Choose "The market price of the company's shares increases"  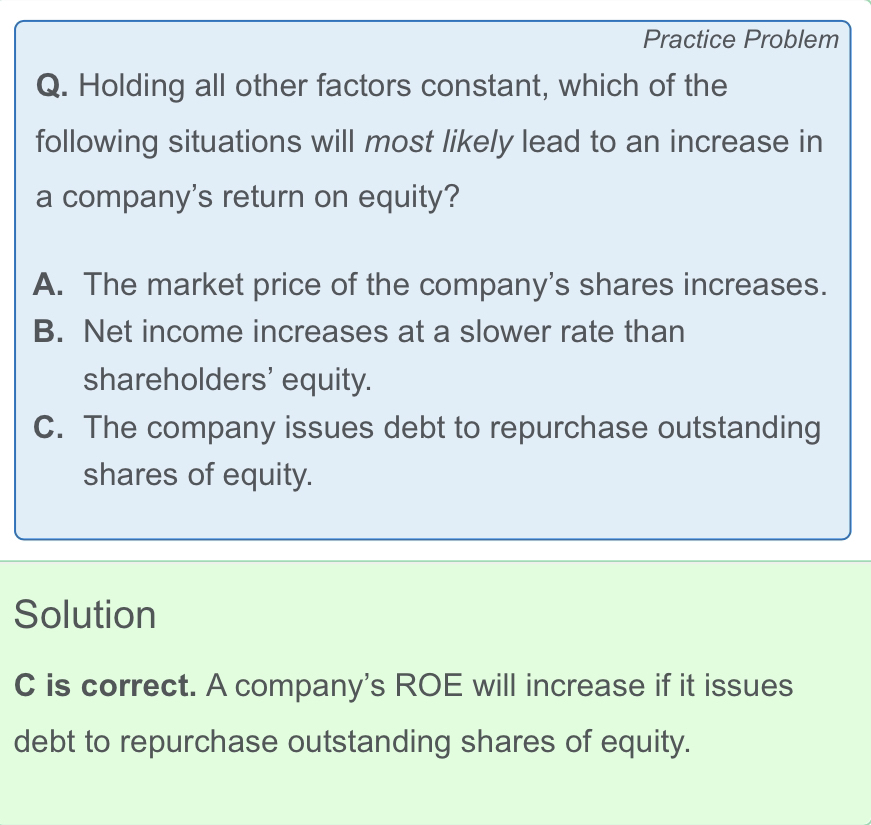(x=455, y=286)
